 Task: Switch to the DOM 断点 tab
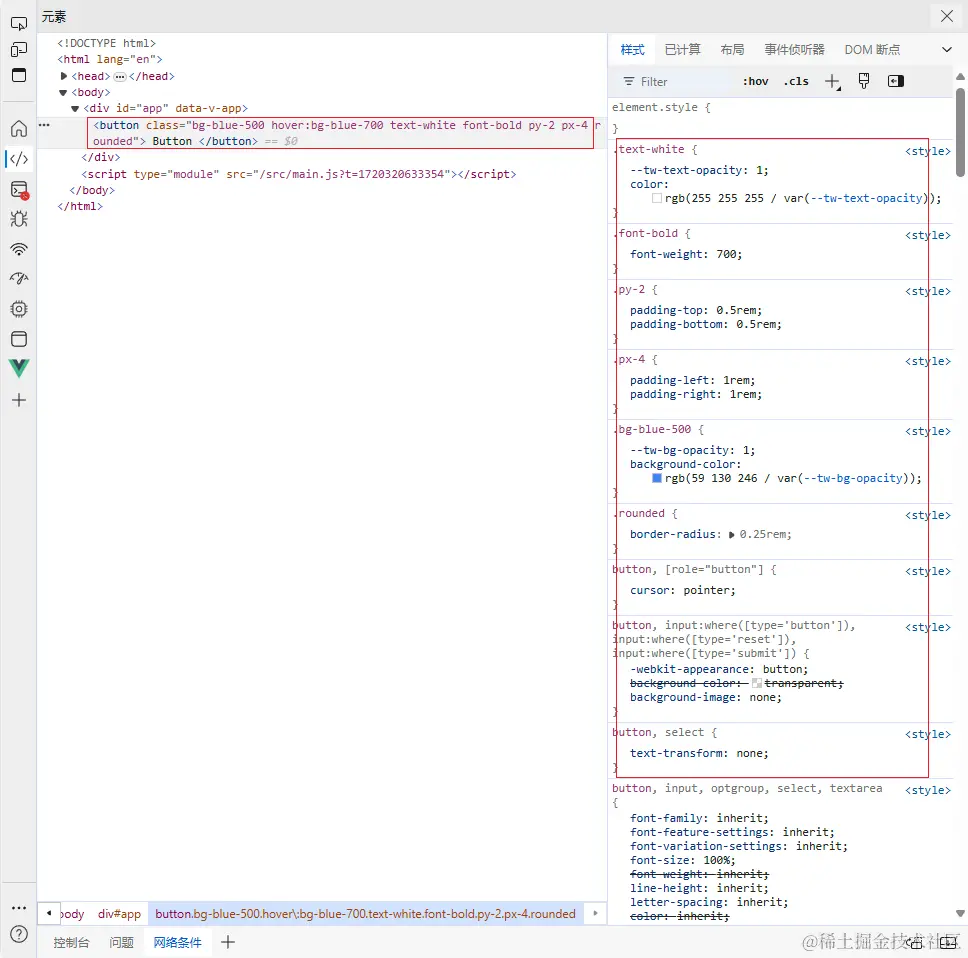click(x=872, y=49)
